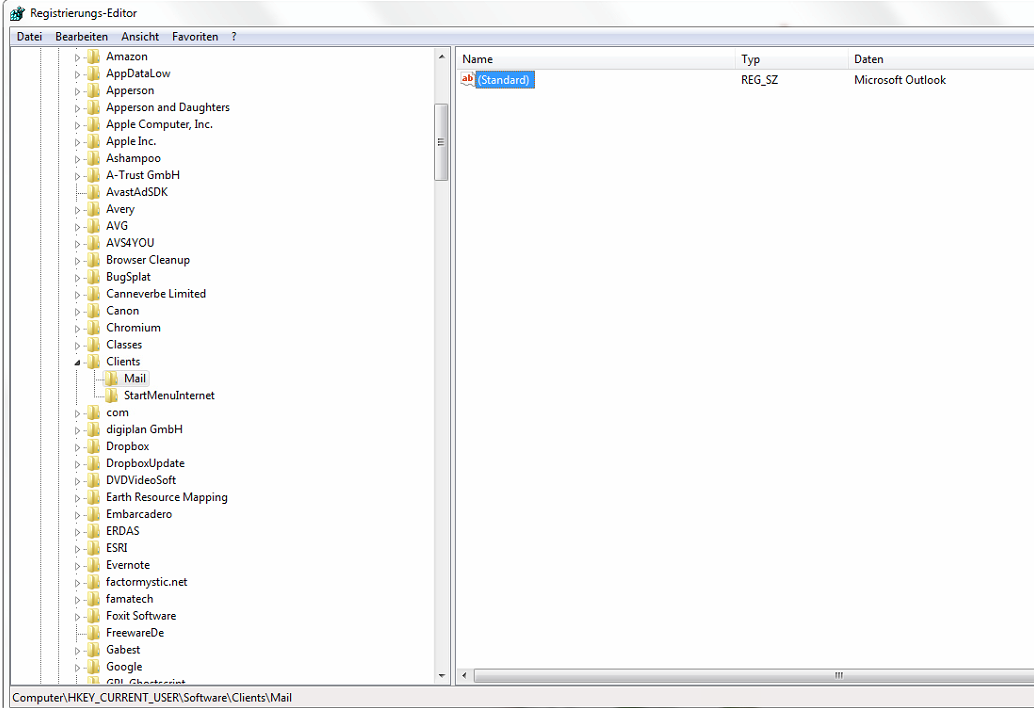Select the famatech tree key

pos(129,599)
